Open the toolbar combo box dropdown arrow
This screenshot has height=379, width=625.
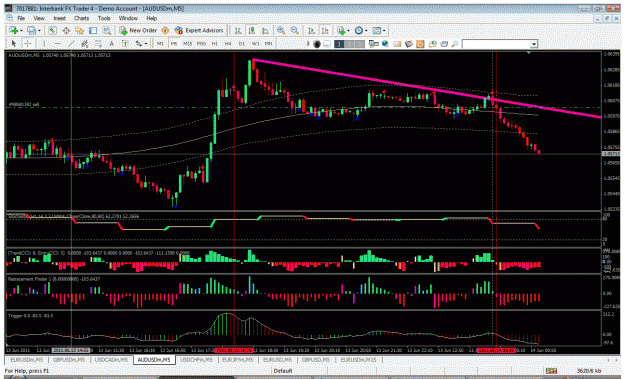pyautogui.click(x=534, y=44)
